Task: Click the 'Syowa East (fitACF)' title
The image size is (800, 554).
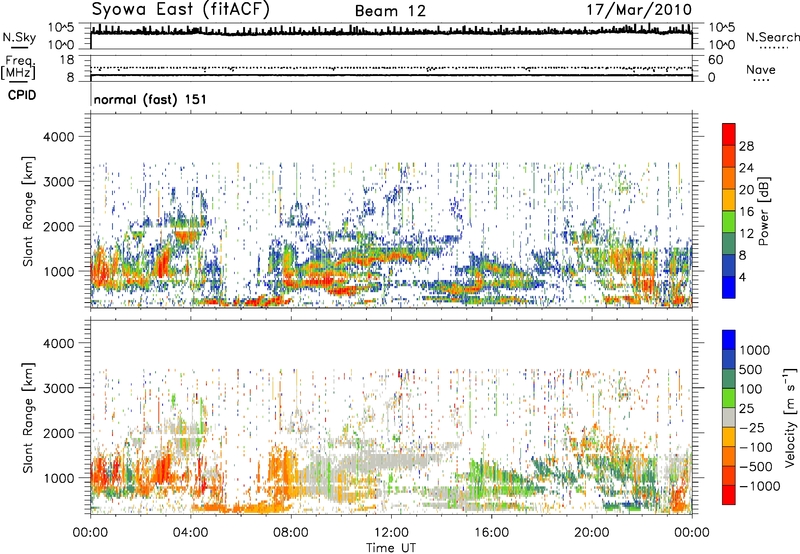Action: 181,10
